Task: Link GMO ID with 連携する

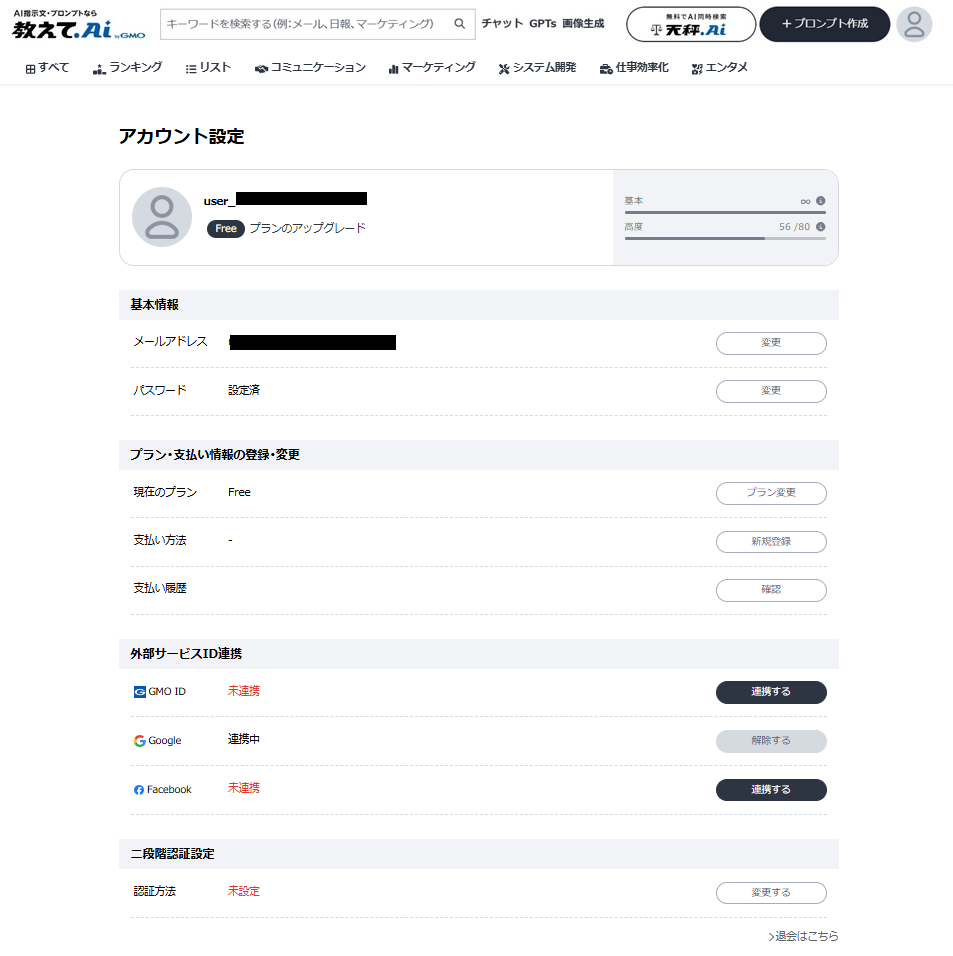Action: coord(771,692)
